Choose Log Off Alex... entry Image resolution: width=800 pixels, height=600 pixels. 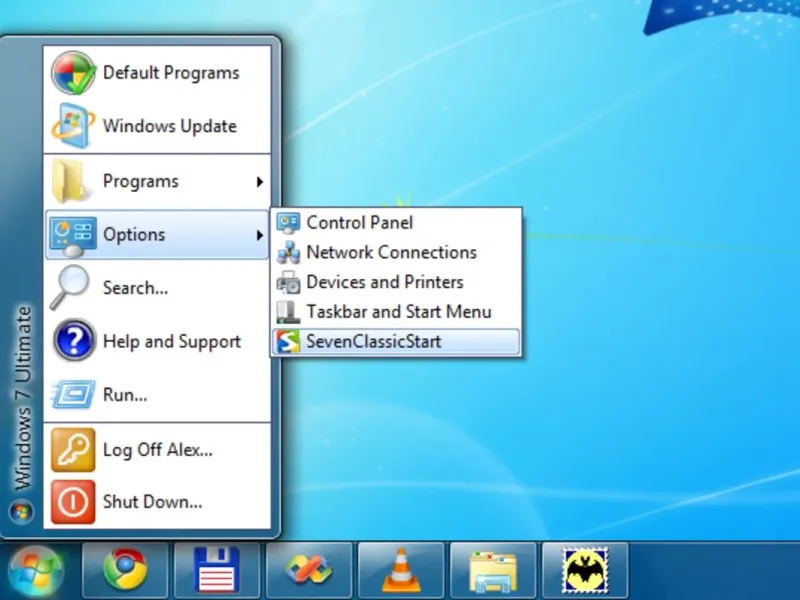[x=157, y=449]
